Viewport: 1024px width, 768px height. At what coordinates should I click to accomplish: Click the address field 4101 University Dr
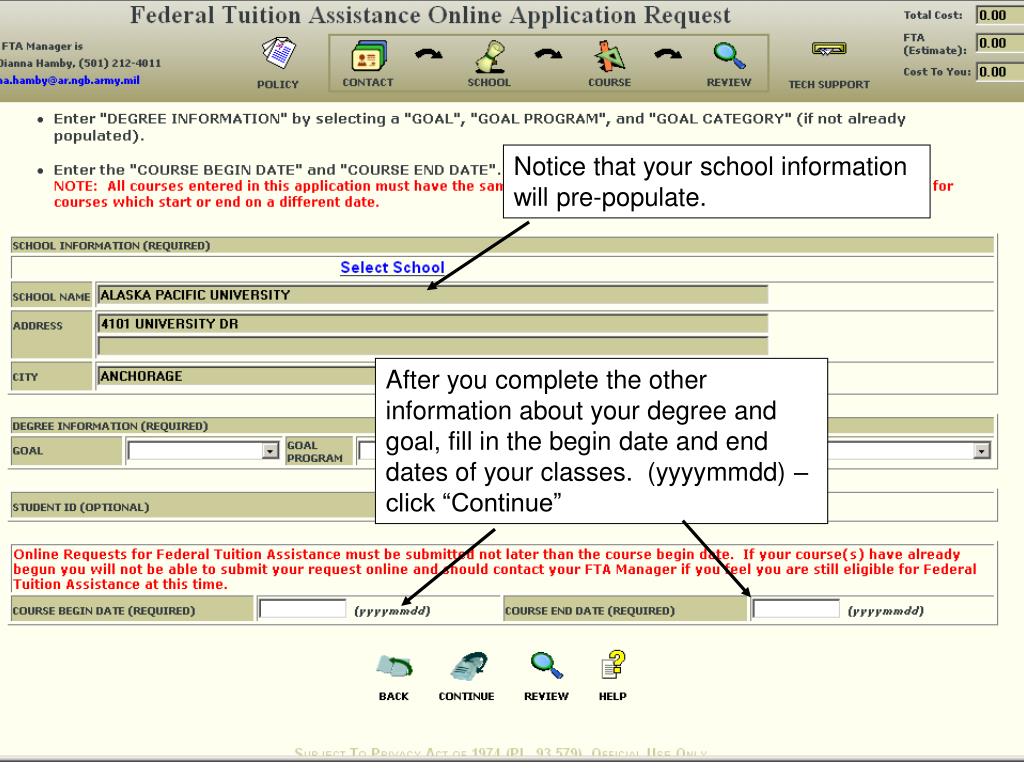click(432, 324)
